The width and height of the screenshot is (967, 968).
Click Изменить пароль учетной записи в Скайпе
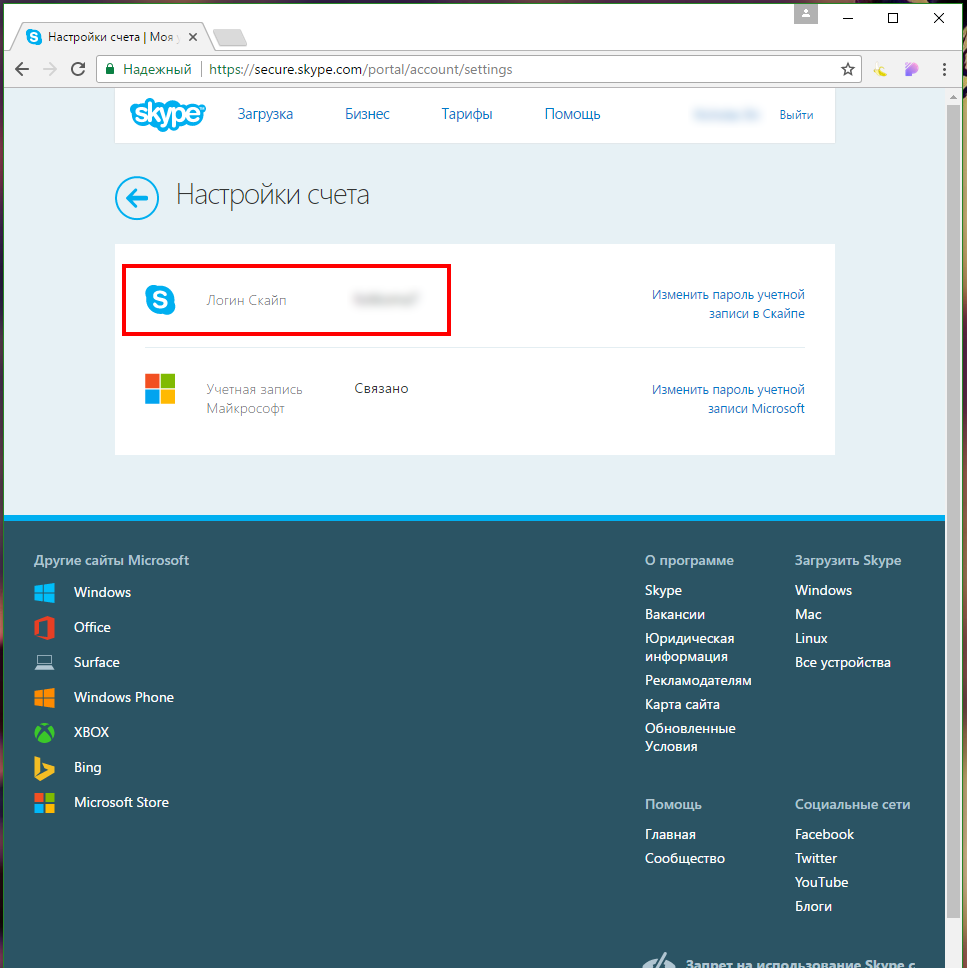point(728,304)
